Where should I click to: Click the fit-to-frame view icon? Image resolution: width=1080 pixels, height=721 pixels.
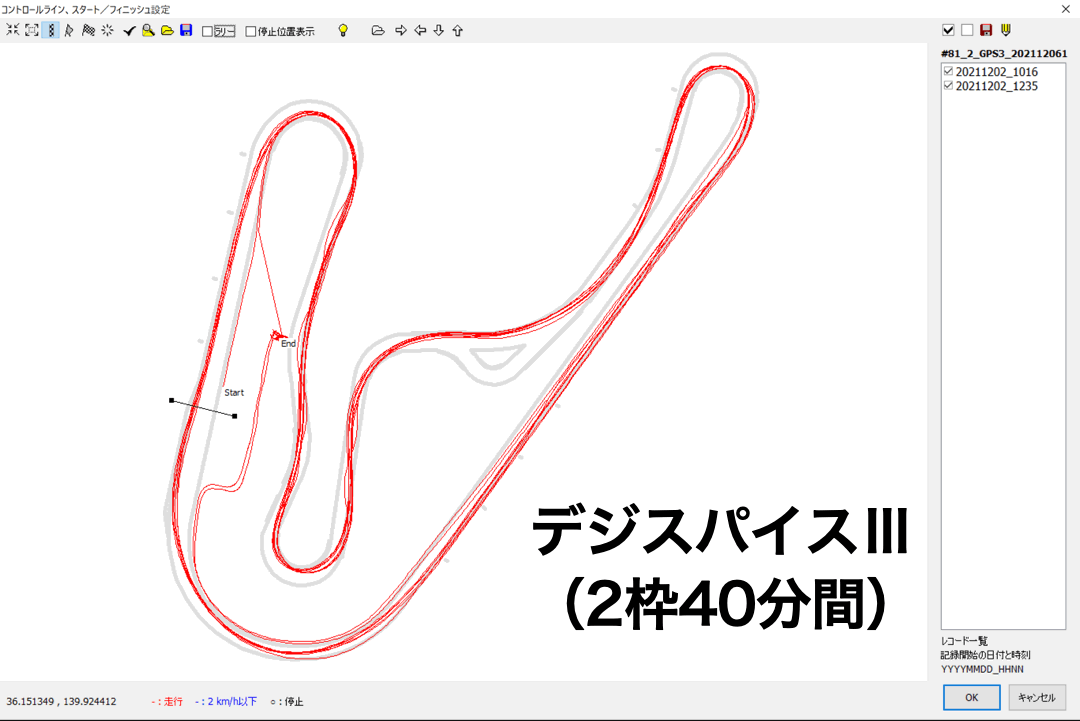tap(31, 31)
